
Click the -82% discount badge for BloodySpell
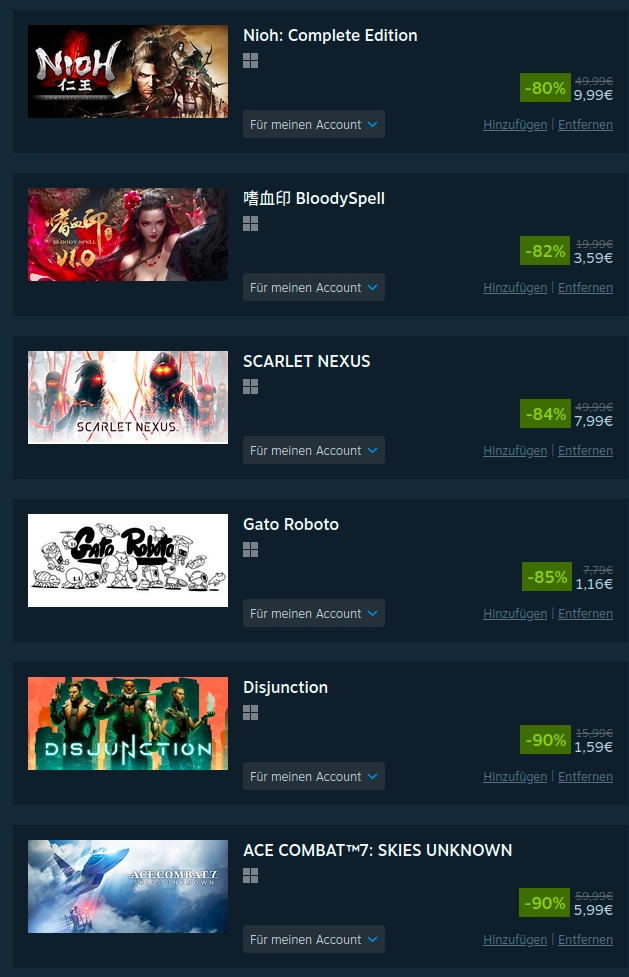545,251
